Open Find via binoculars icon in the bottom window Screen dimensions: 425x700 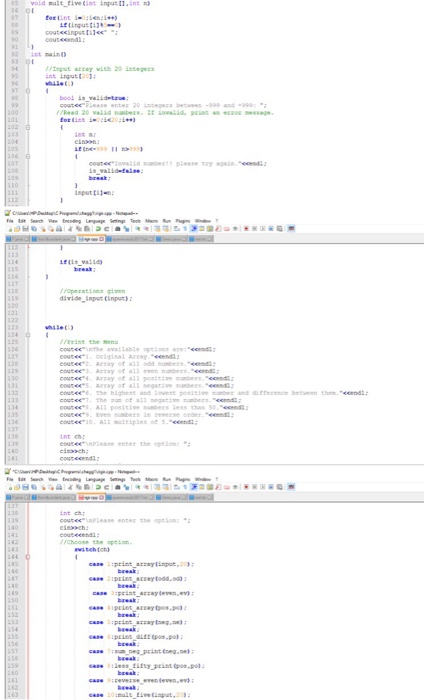pos(117,487)
